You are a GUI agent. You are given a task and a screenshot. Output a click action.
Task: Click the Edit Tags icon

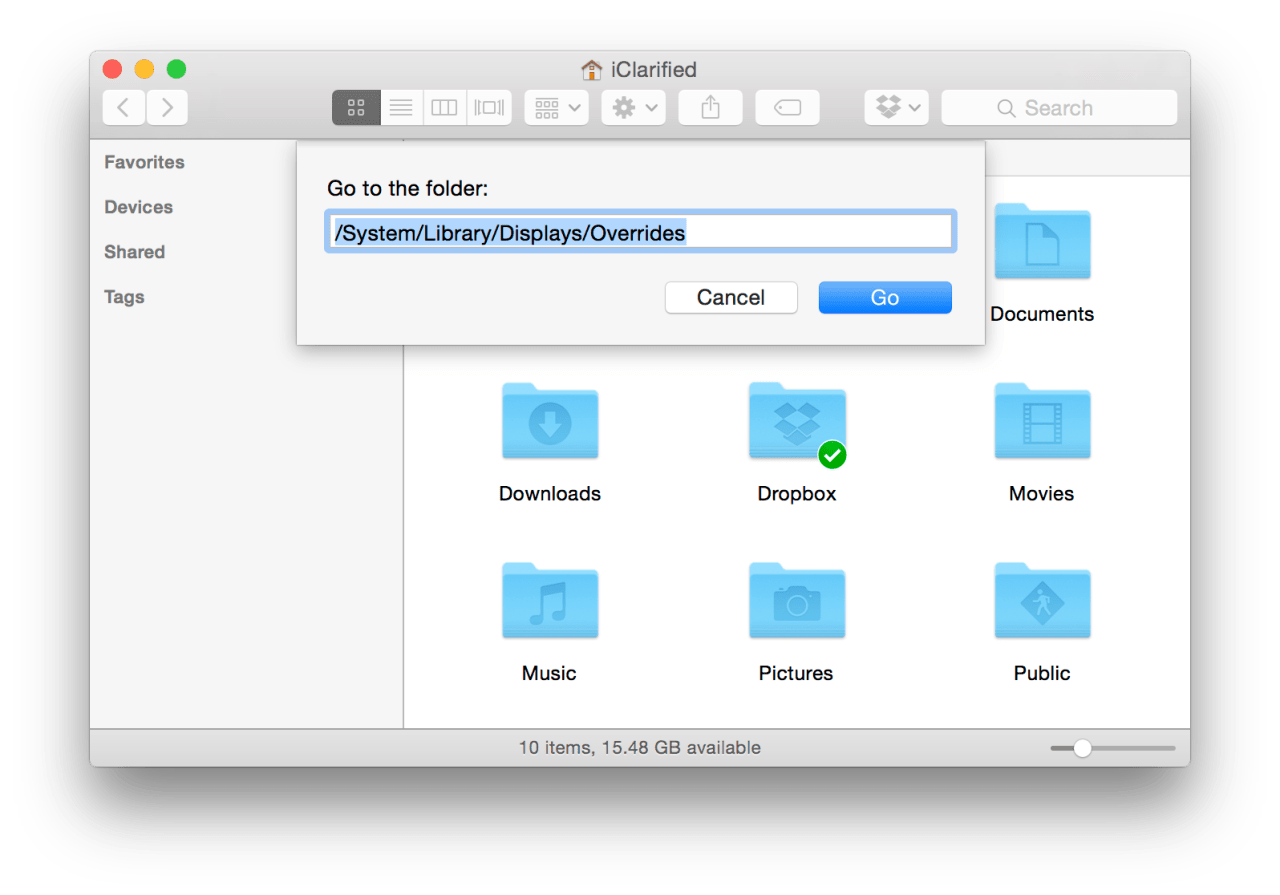(x=787, y=107)
